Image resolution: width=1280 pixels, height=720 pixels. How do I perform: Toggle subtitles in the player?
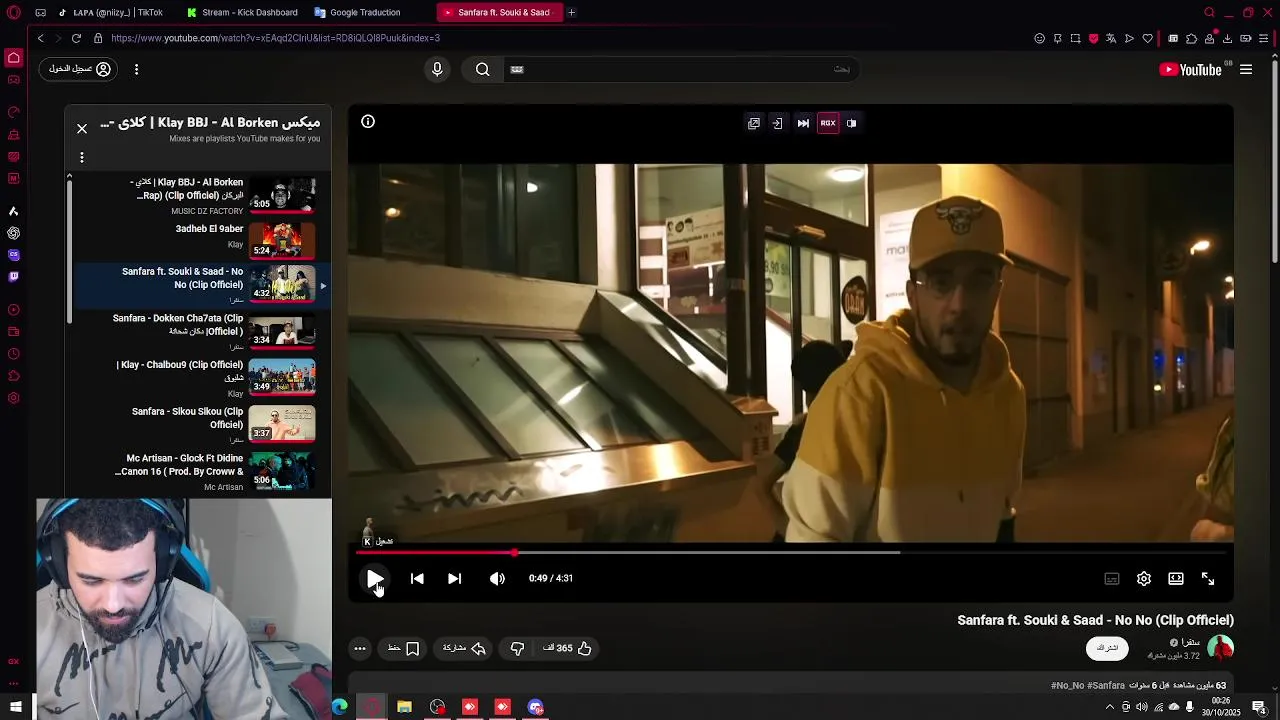[1111, 579]
